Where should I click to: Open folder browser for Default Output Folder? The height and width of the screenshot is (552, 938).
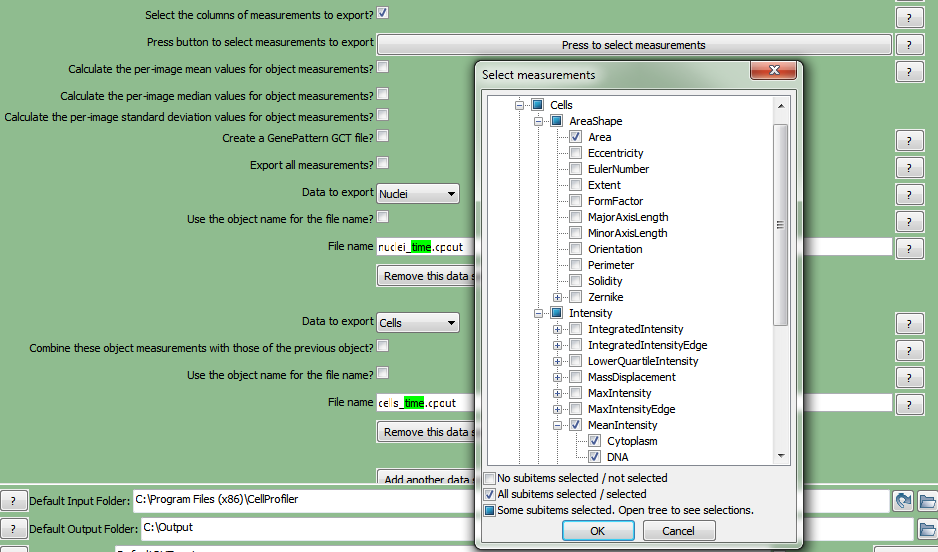tap(927, 528)
